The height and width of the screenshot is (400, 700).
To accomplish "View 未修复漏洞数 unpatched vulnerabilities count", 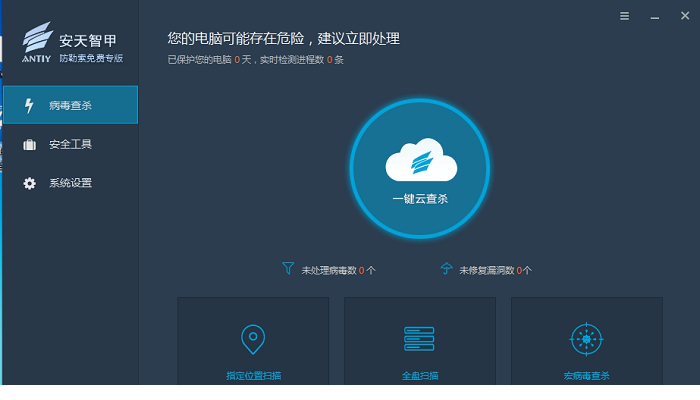I will [x=496, y=270].
